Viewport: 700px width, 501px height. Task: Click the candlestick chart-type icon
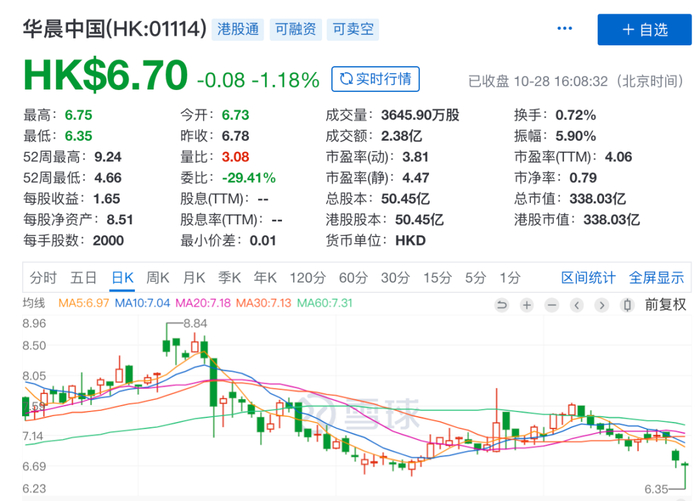point(627,305)
